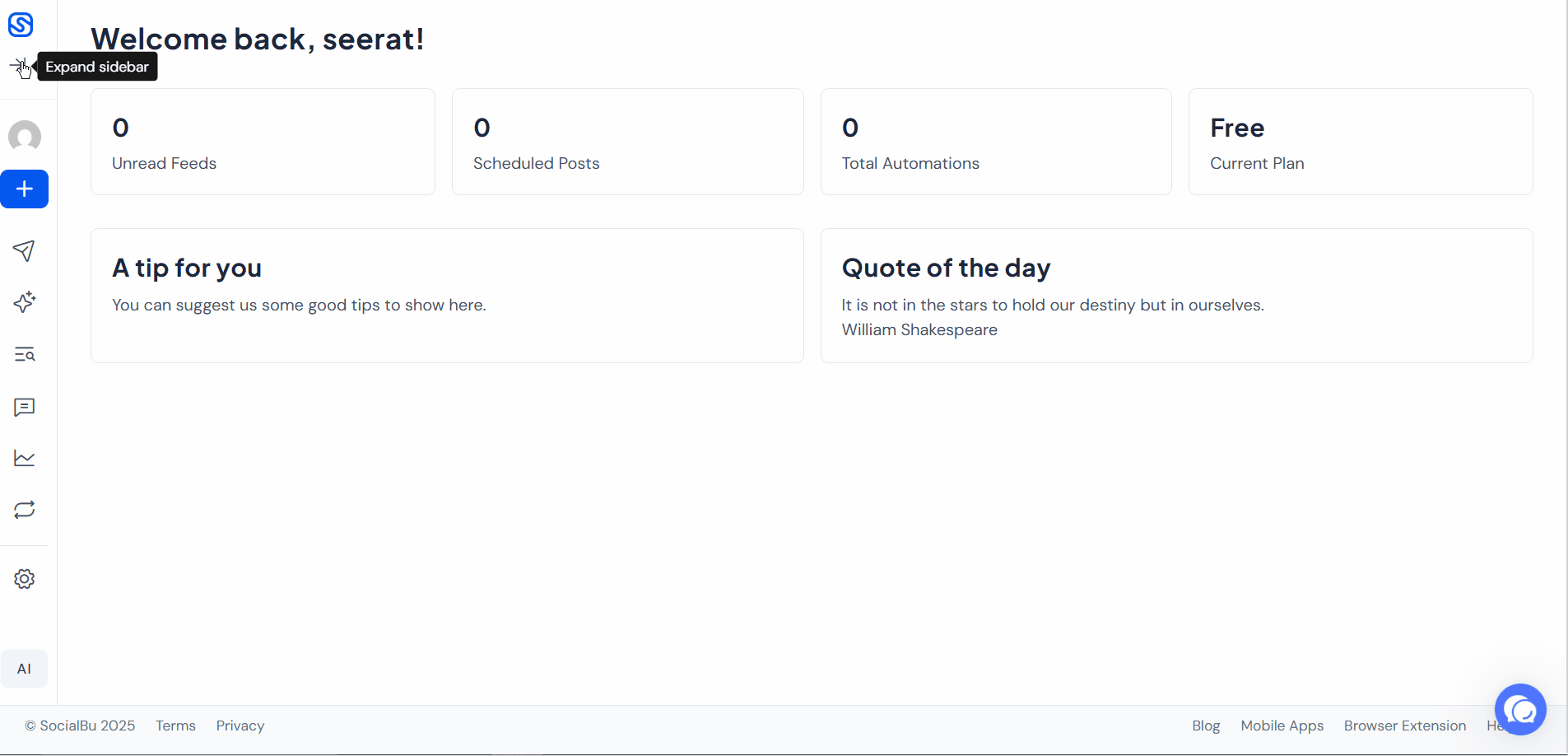This screenshot has height=756, width=1568.
Task: Click the SocialBu logo icon
Action: point(21,25)
